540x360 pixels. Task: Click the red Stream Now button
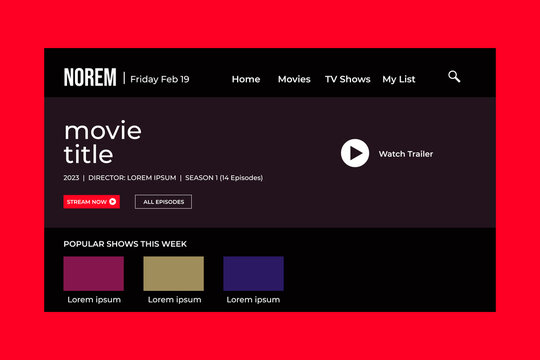click(92, 202)
